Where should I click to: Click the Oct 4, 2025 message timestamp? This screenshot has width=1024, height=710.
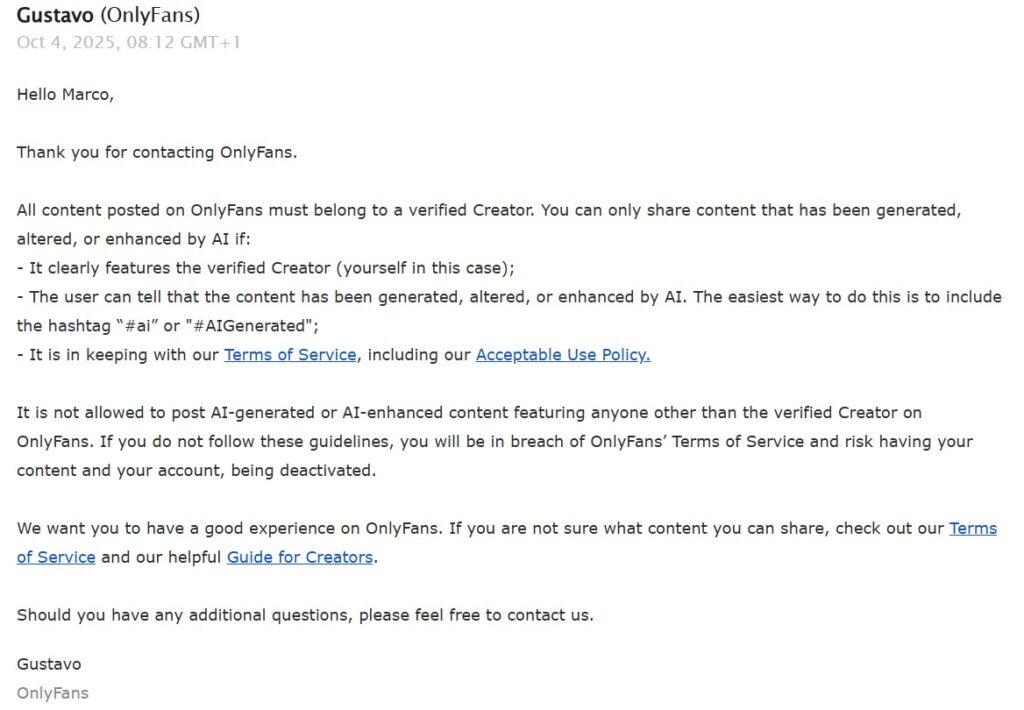click(x=128, y=43)
